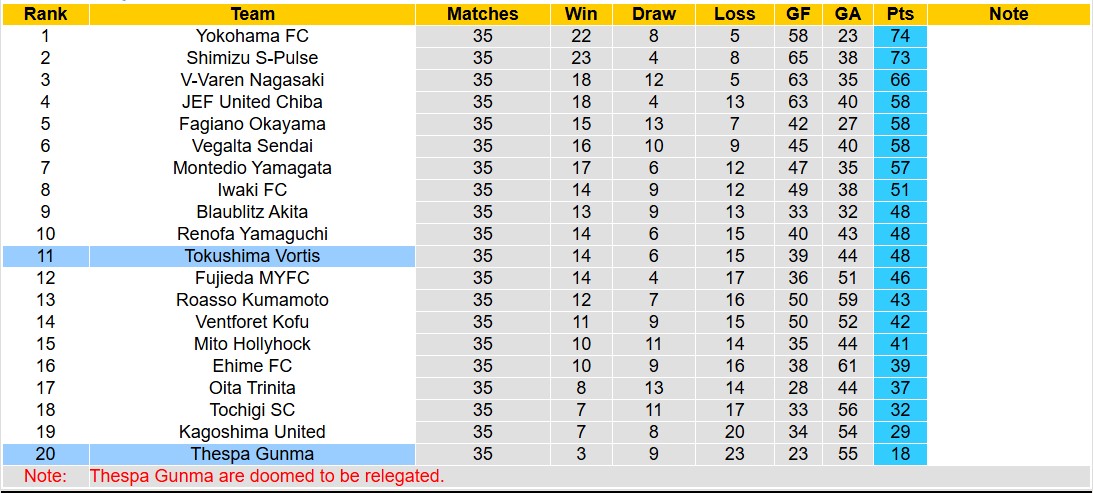Select the Draw column header

pyautogui.click(x=654, y=14)
